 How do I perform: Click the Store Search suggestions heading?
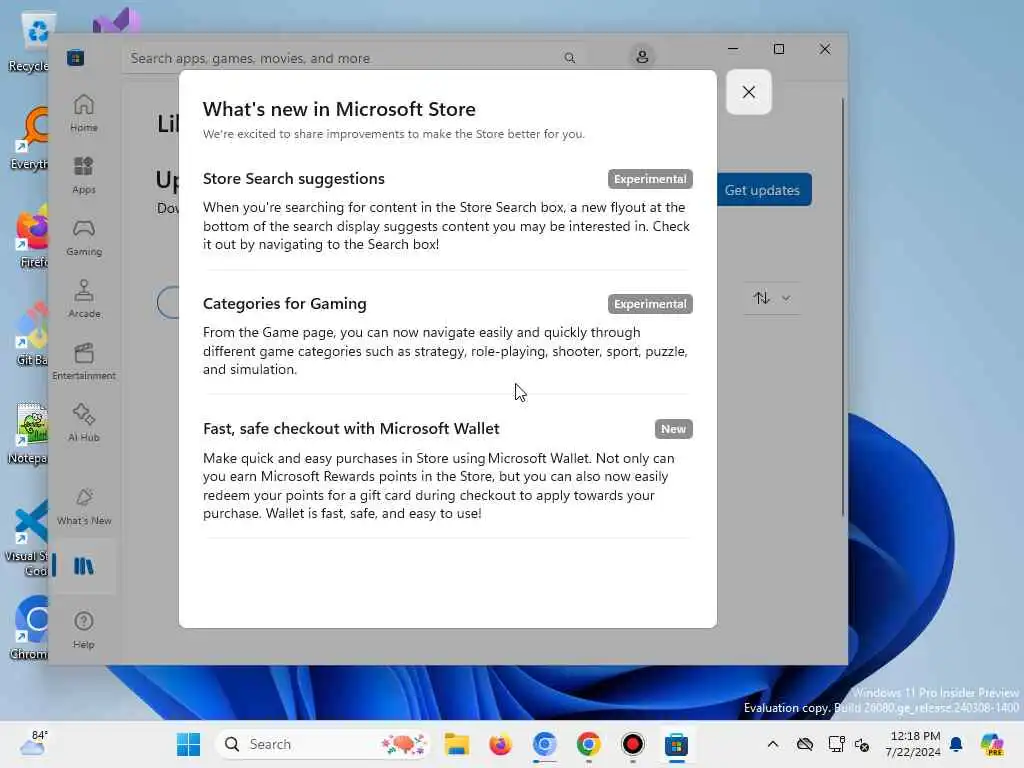pos(294,178)
